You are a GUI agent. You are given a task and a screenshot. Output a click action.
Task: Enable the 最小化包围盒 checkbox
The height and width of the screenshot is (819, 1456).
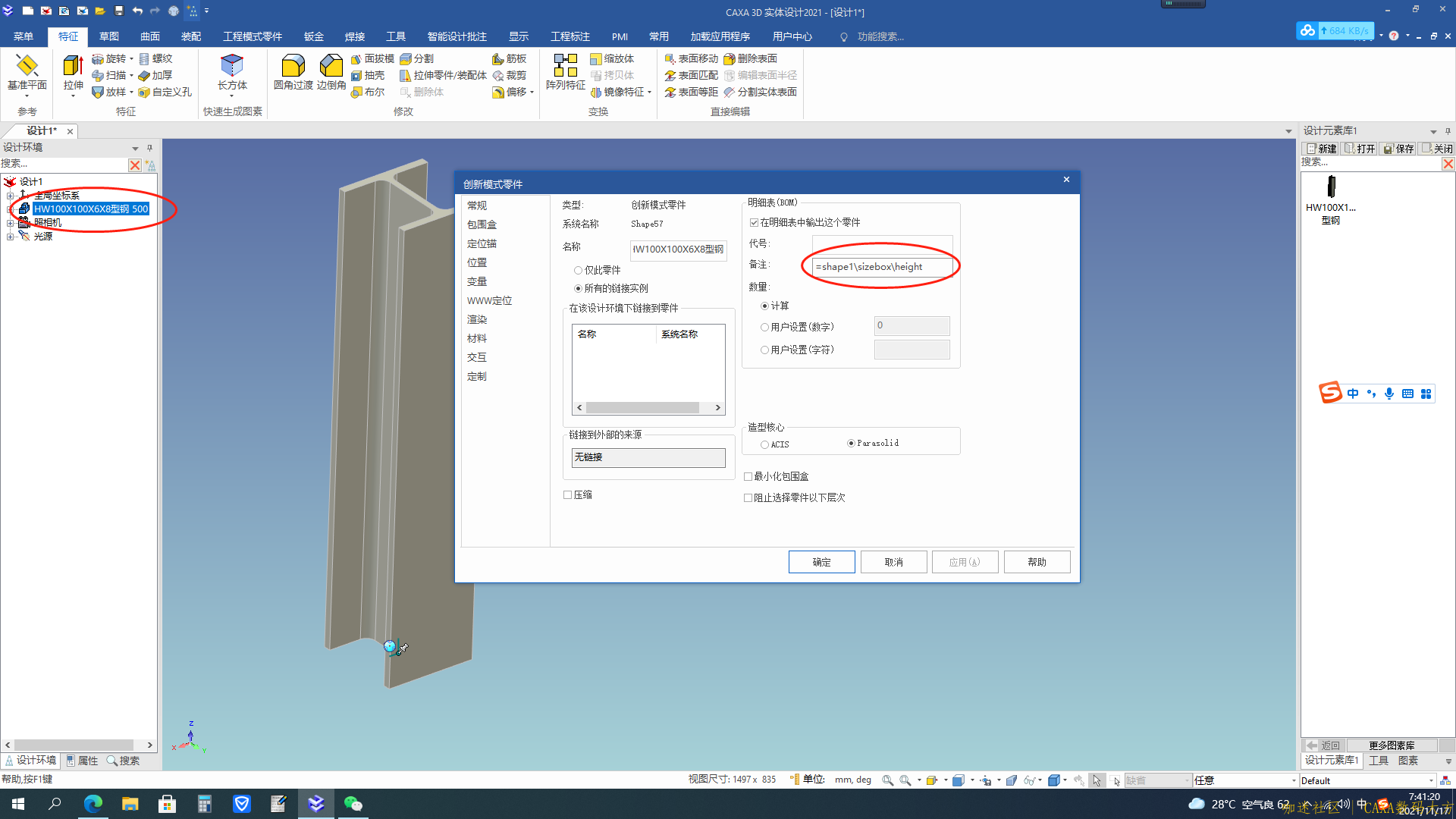(748, 476)
